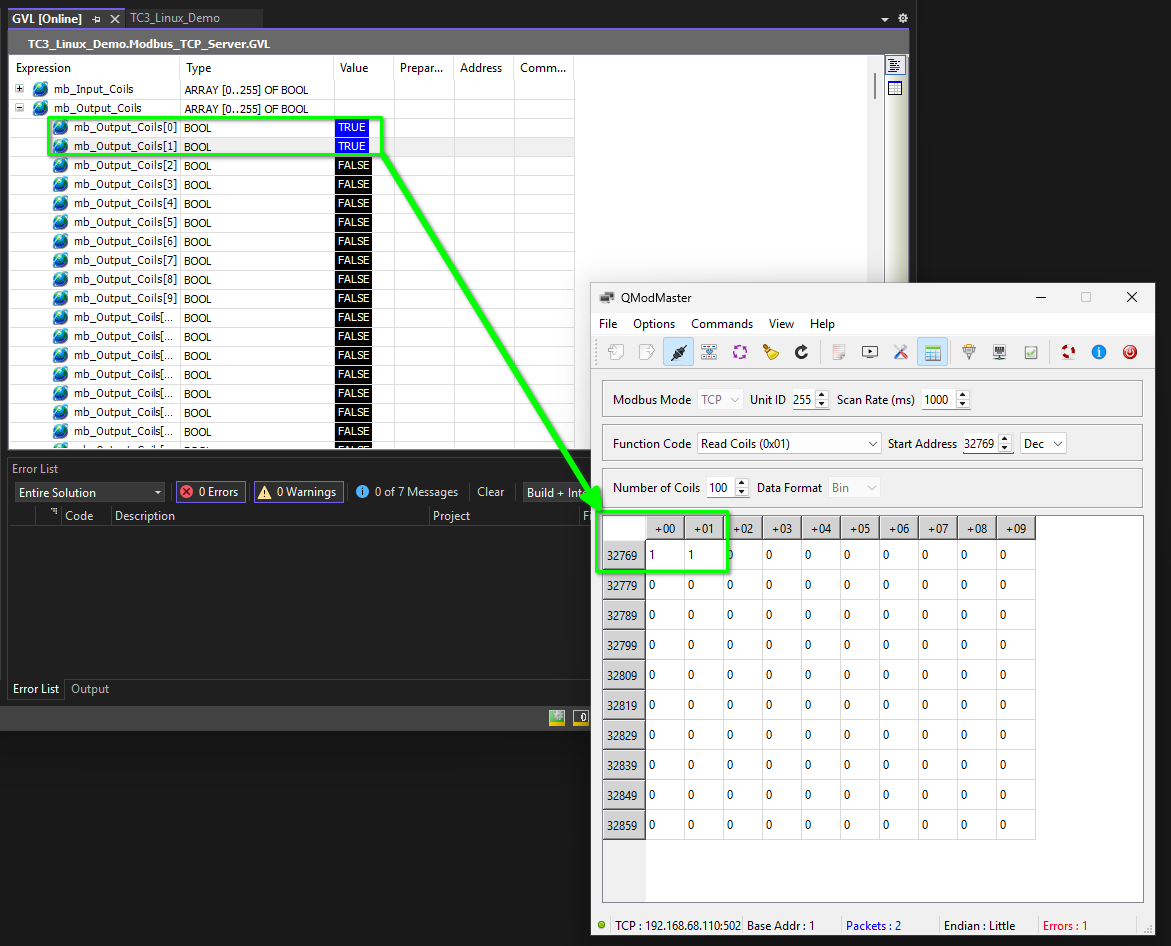
Task: Switch to the TC3_Linux_Demo tab
Action: [x=175, y=18]
